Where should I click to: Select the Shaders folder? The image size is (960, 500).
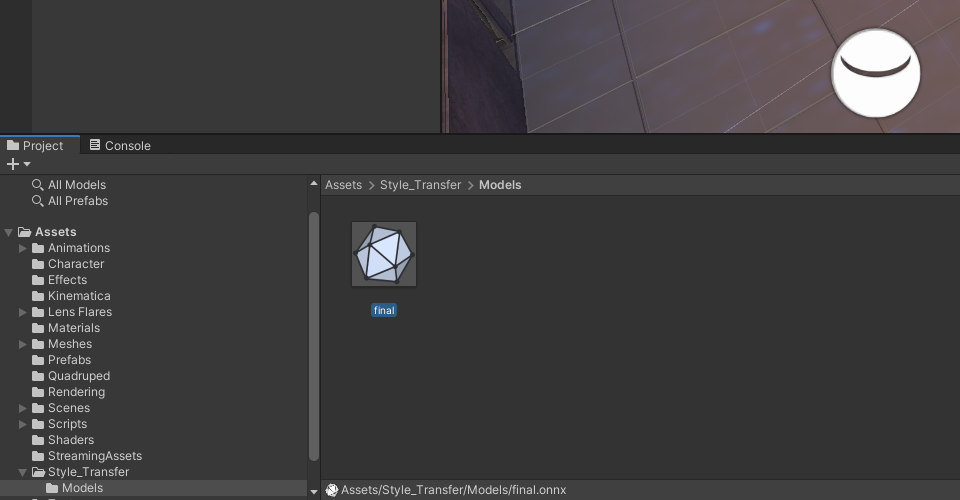click(71, 439)
